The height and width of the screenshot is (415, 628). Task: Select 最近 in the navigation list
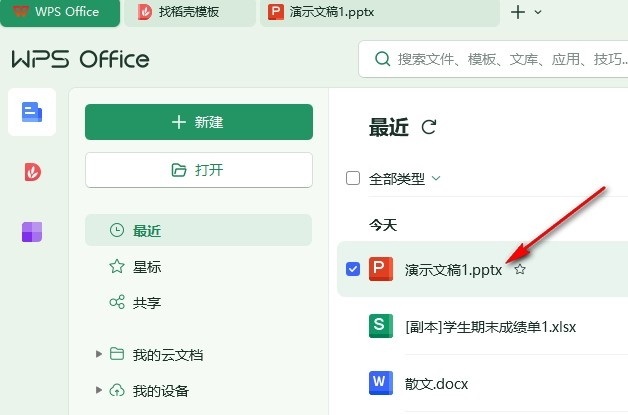199,230
